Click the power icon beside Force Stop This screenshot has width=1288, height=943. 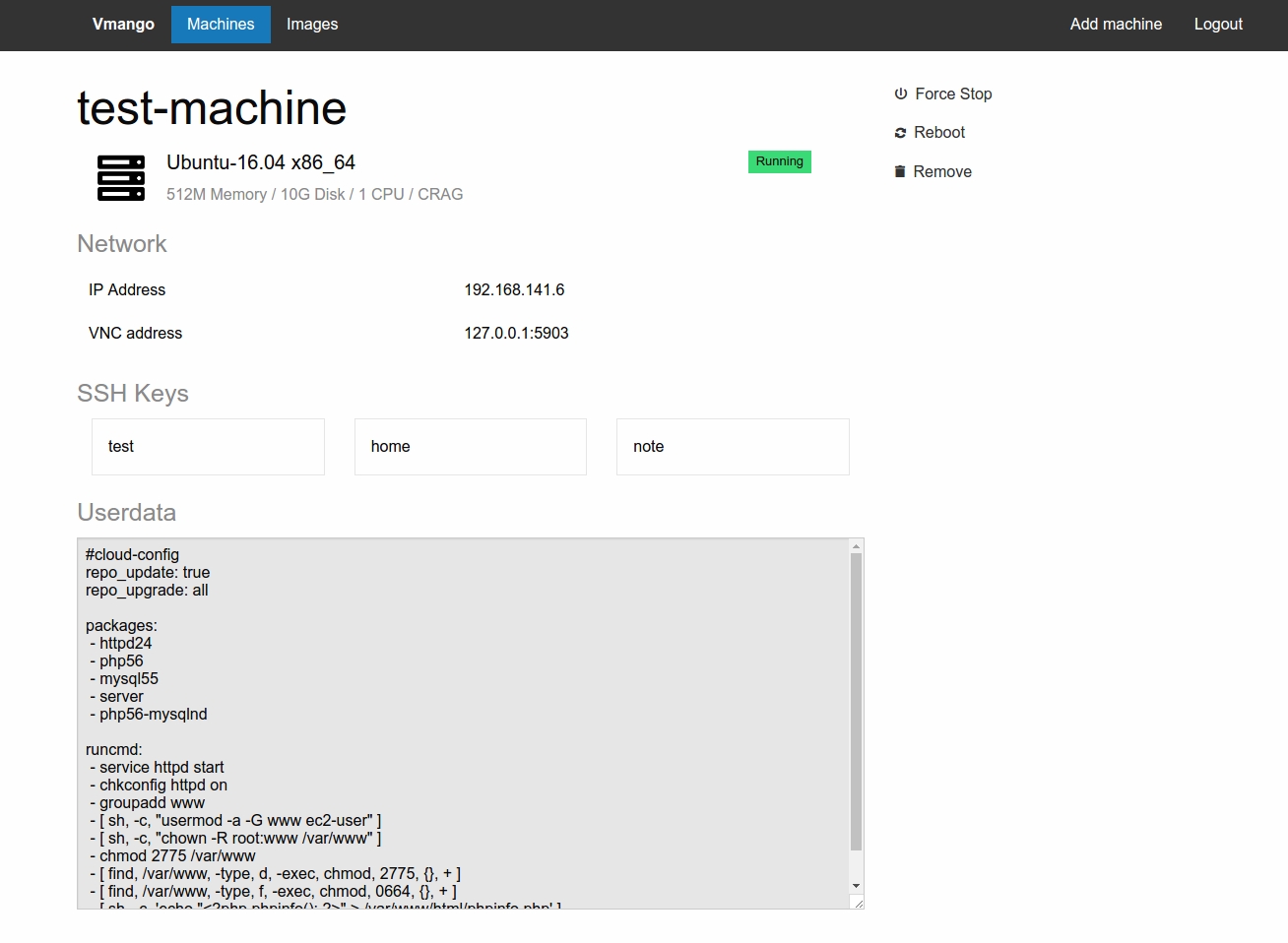pos(900,94)
